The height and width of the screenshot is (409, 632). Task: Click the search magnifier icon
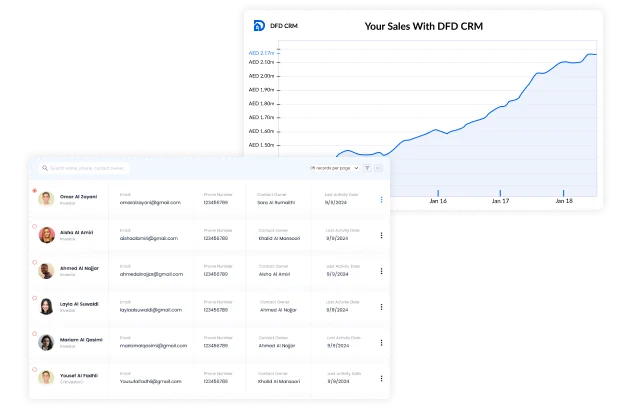tap(45, 168)
